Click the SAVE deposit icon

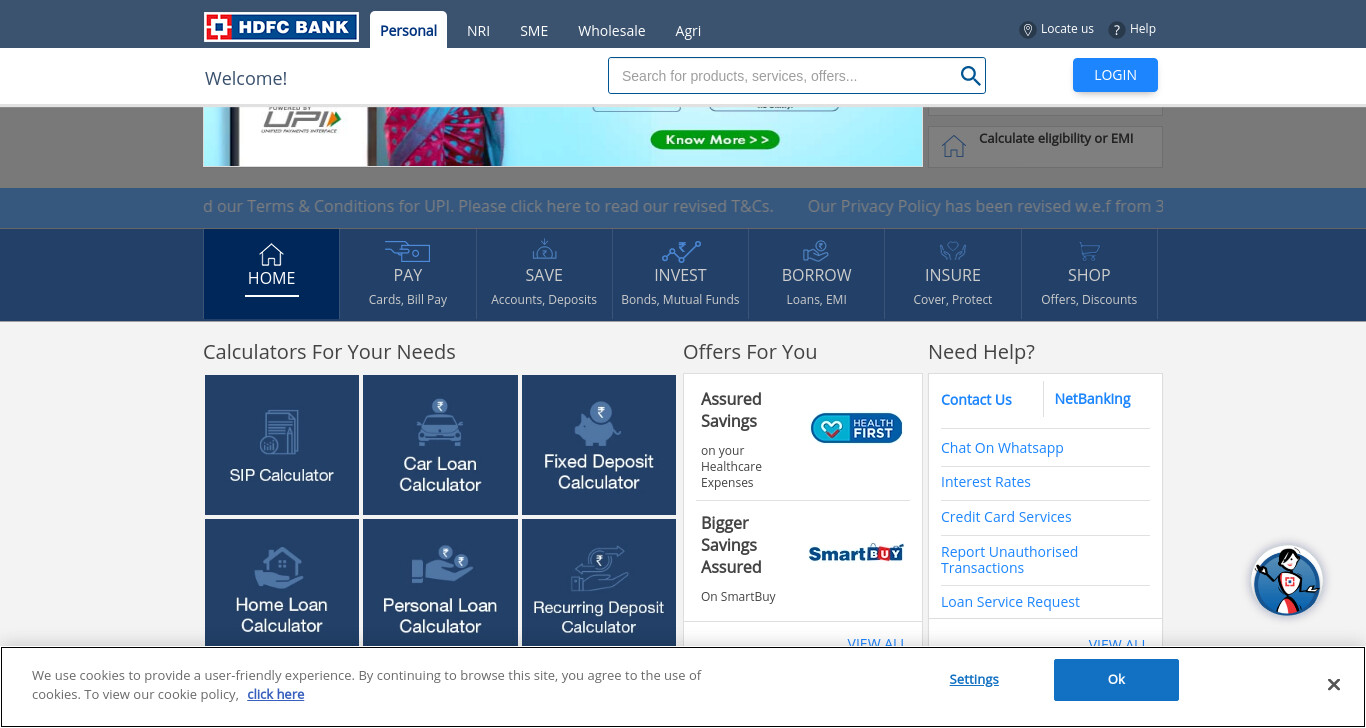click(x=544, y=250)
